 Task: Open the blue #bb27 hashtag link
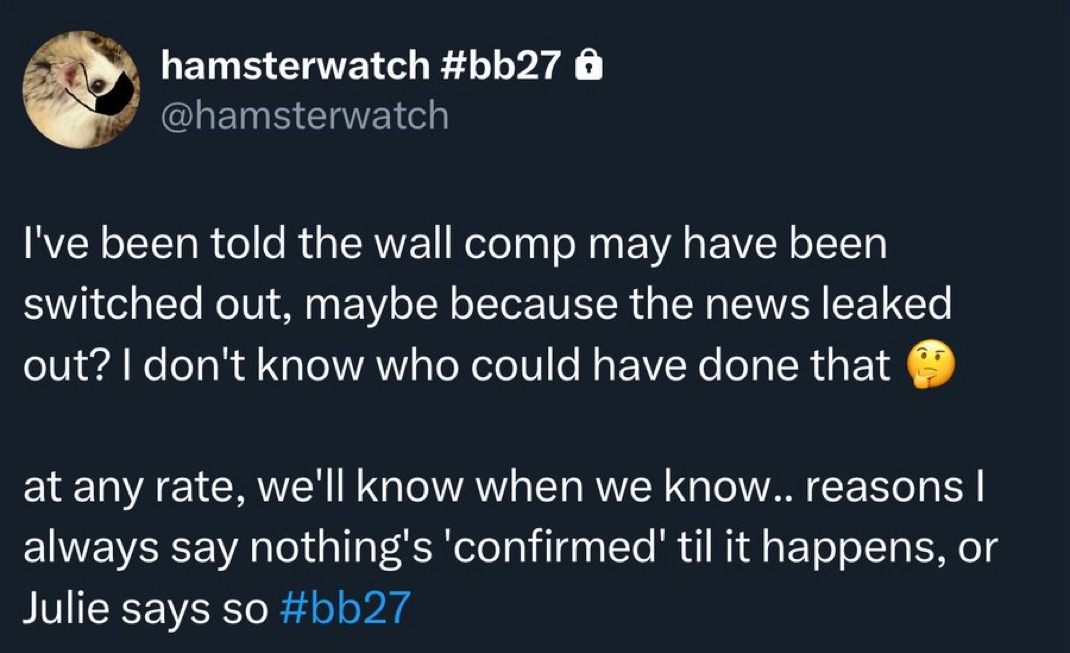(345, 607)
